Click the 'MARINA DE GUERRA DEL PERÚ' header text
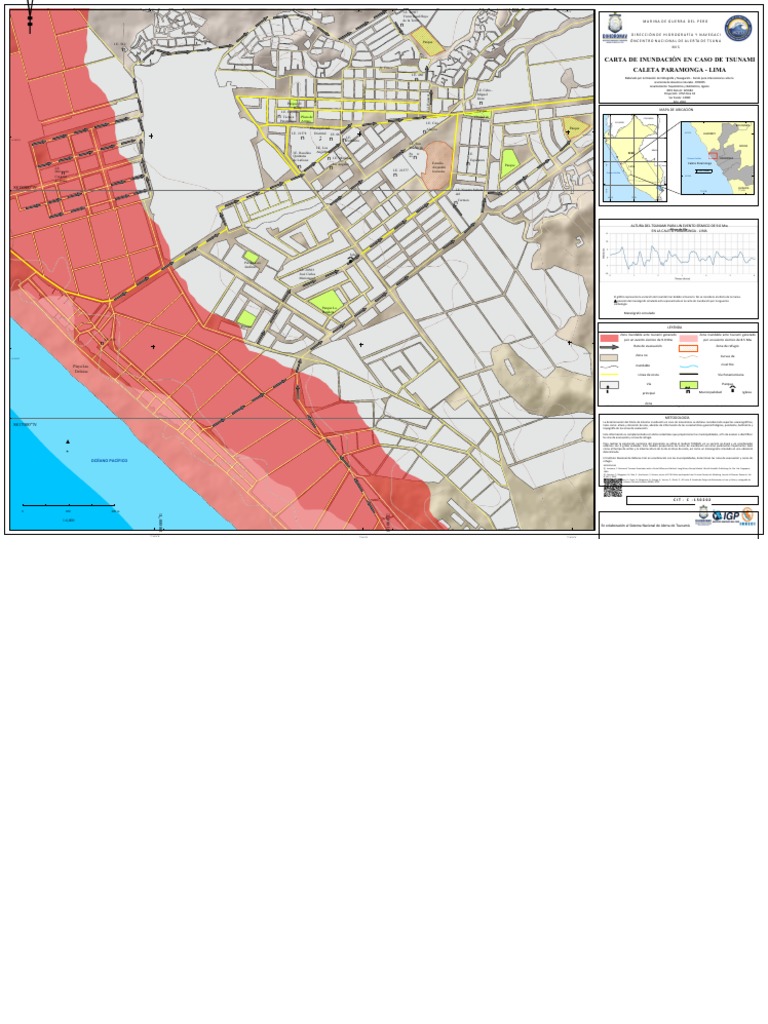Viewport: 768px width, 1024px height. pyautogui.click(x=675, y=22)
